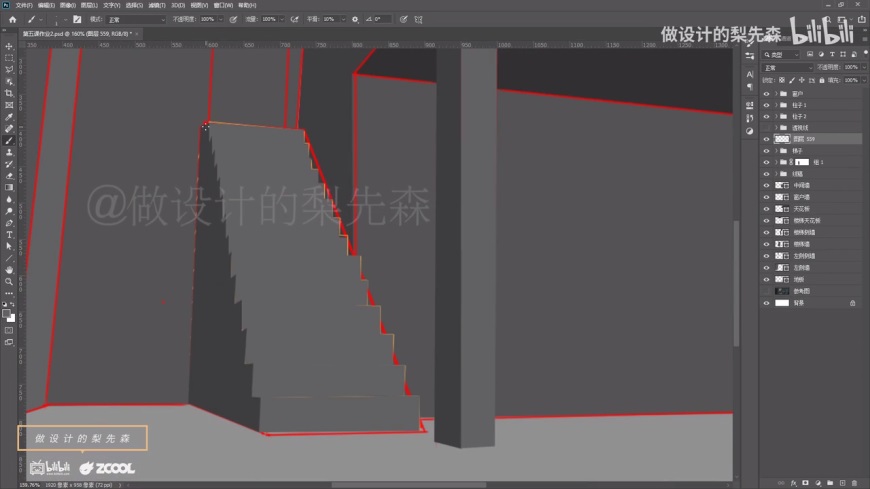Select the Zoom tool

(x=9, y=281)
